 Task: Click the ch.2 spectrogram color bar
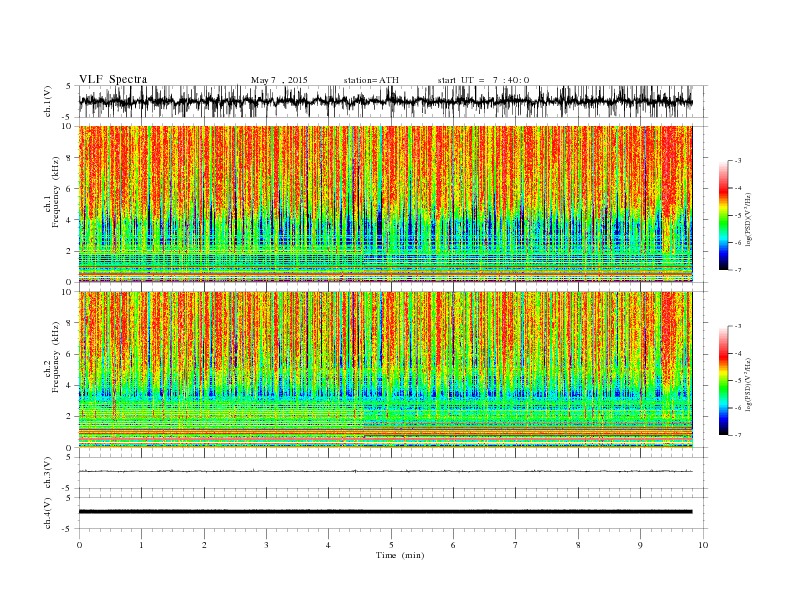click(723, 380)
